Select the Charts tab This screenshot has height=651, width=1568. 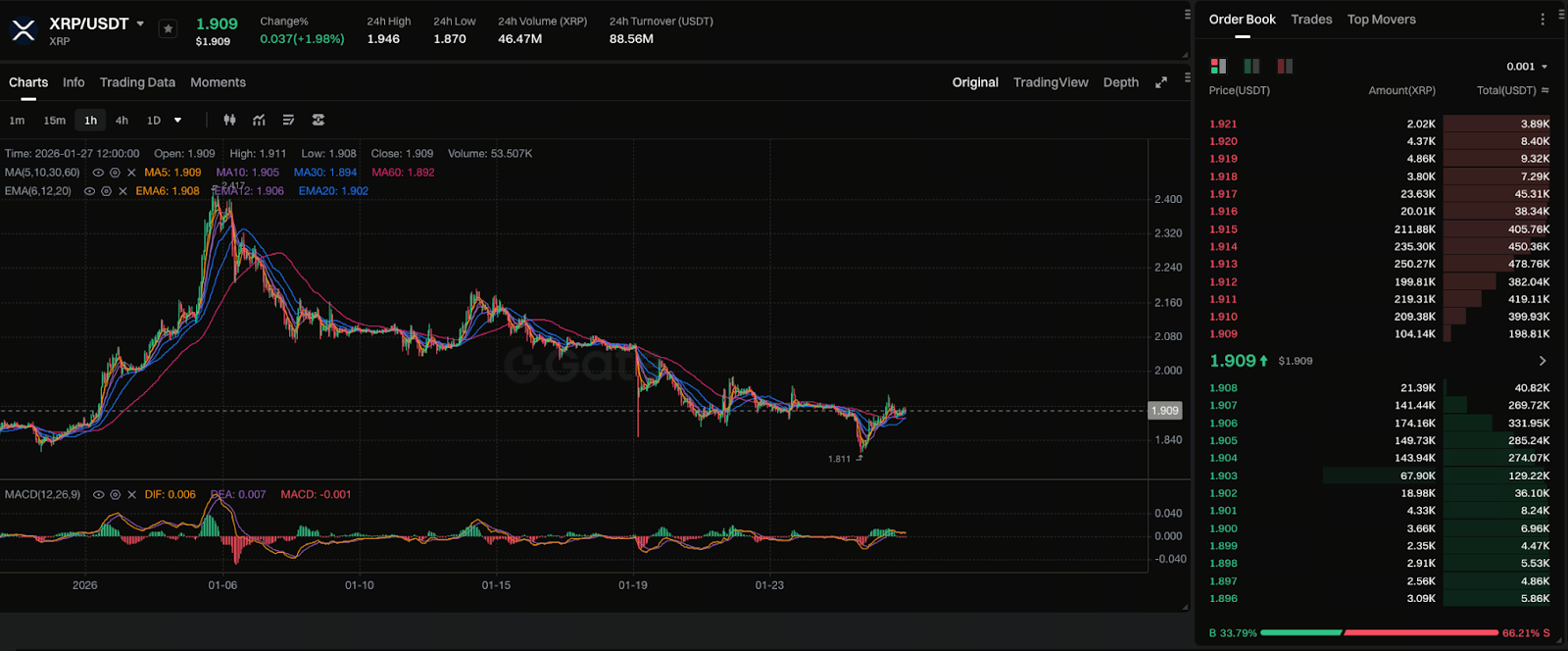tap(28, 82)
